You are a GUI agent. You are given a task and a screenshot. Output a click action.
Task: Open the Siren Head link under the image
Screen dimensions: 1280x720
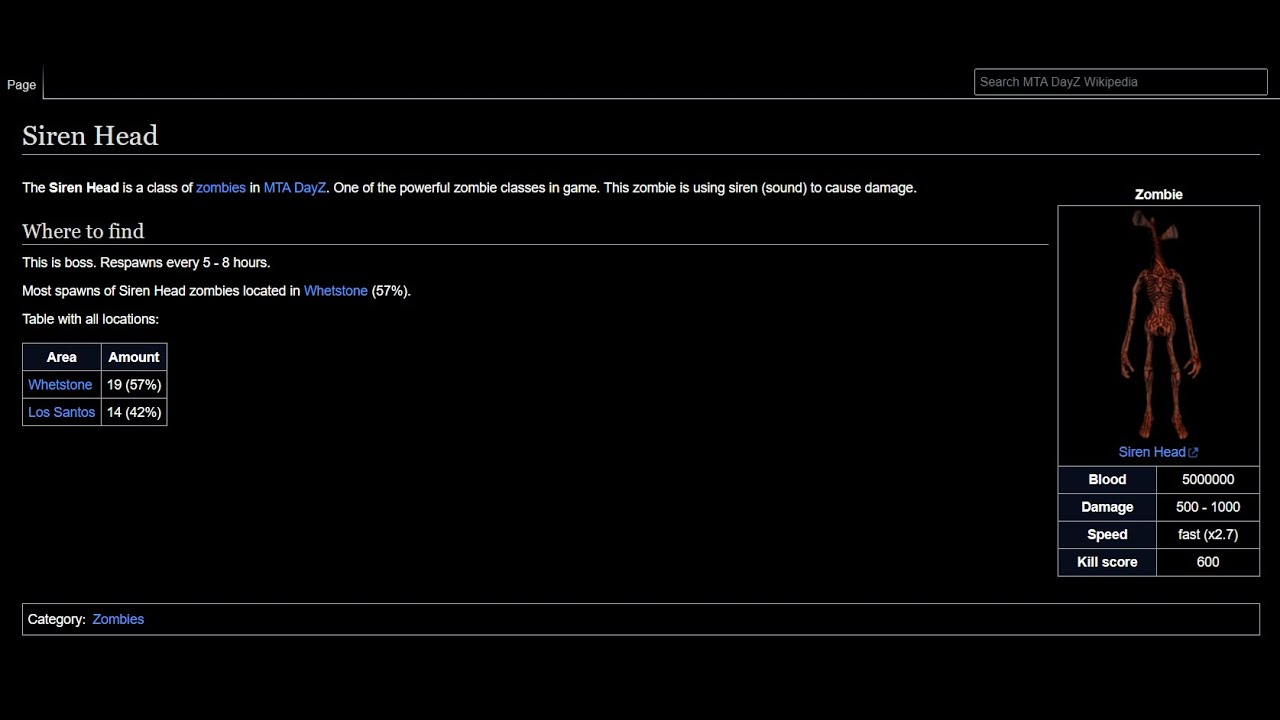1152,452
